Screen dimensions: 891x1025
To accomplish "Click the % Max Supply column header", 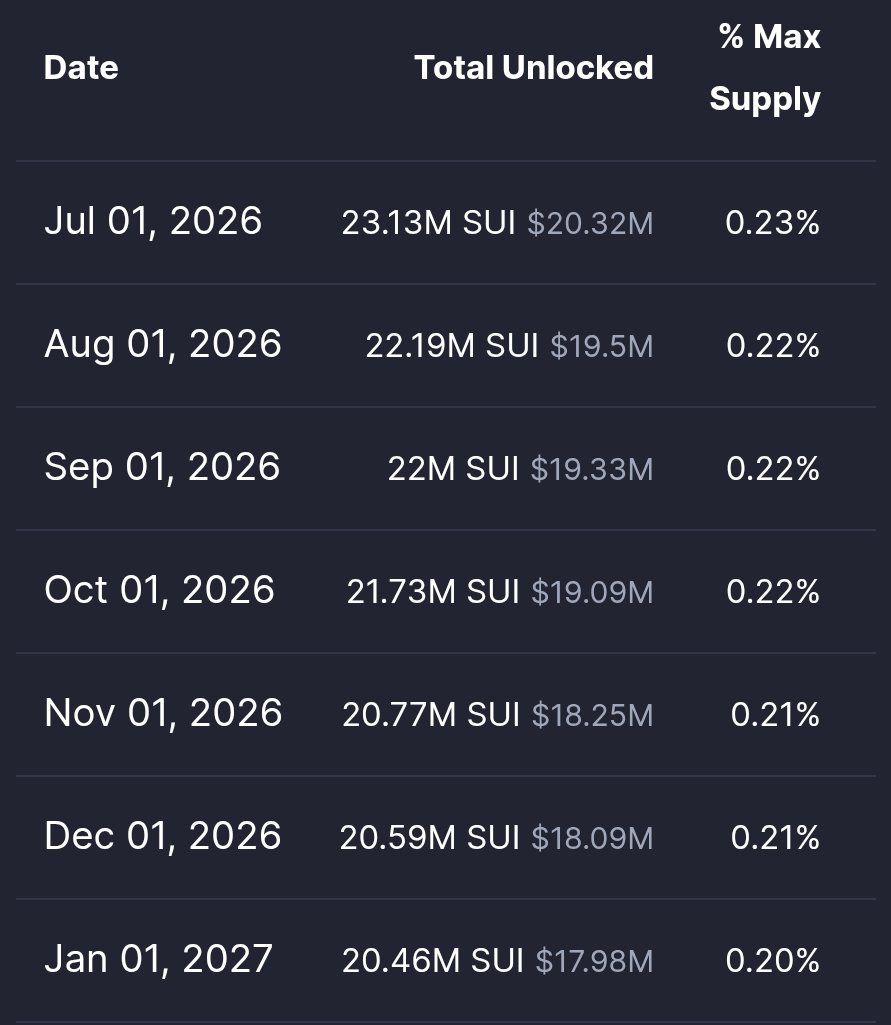I will (x=765, y=68).
